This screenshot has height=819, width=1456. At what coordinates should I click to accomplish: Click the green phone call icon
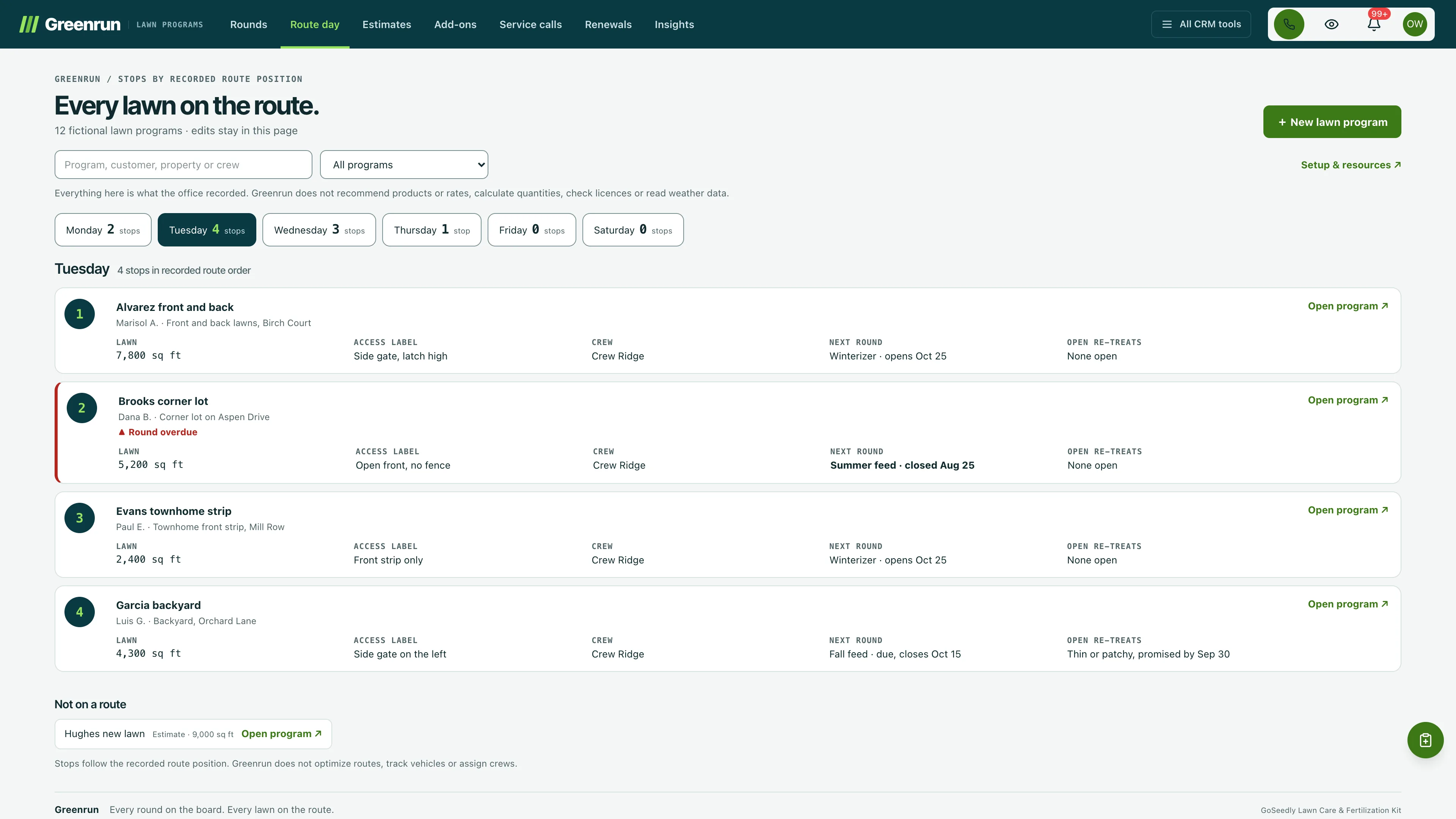[1289, 24]
